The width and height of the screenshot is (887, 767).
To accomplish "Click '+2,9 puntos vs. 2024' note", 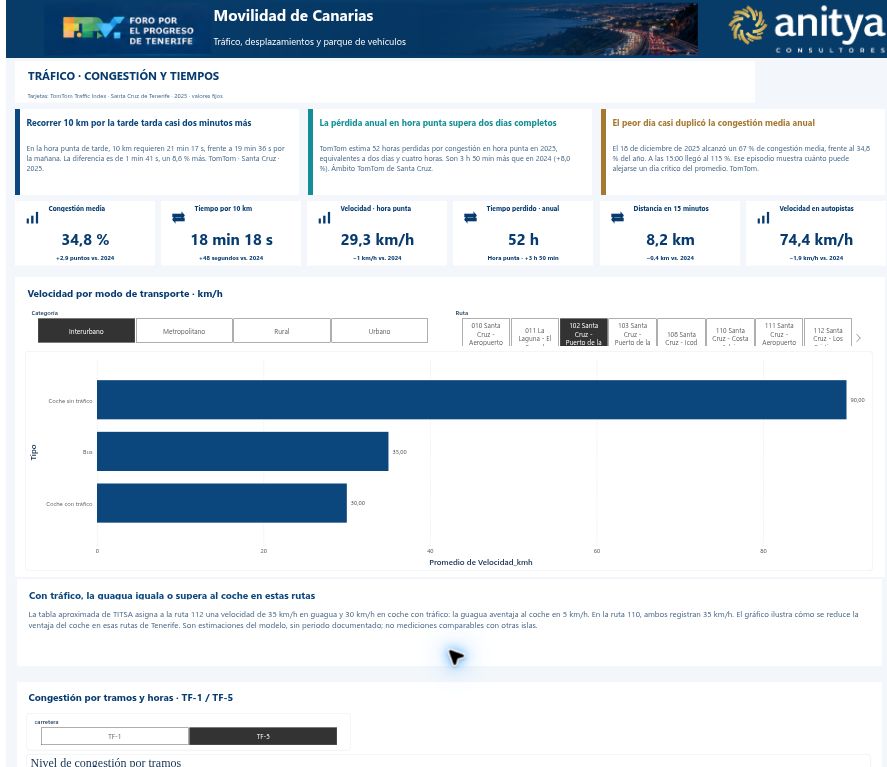I will point(85,258).
